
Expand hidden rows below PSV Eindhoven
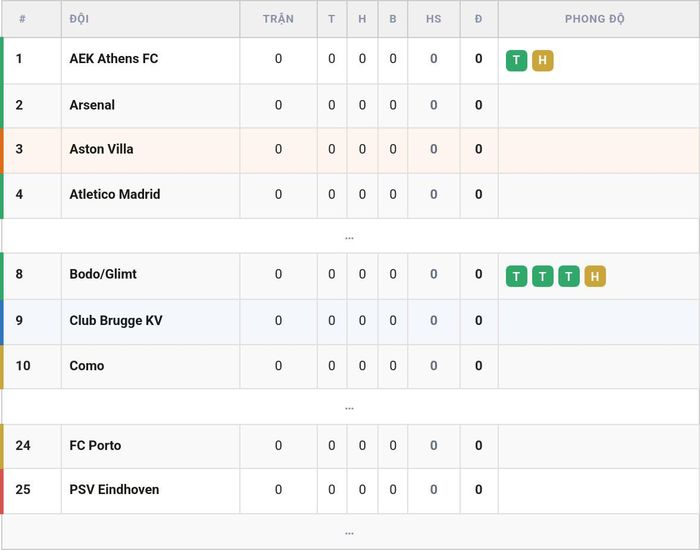click(x=349, y=533)
